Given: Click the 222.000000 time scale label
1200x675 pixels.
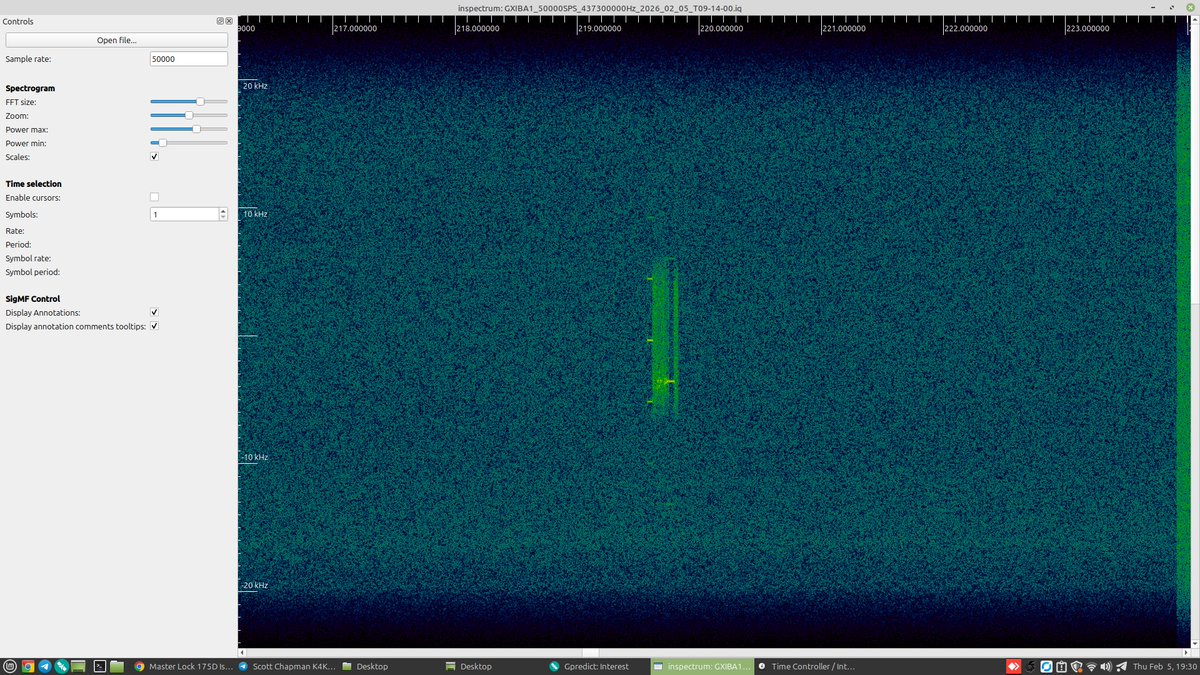Looking at the screenshot, I should (x=966, y=28).
